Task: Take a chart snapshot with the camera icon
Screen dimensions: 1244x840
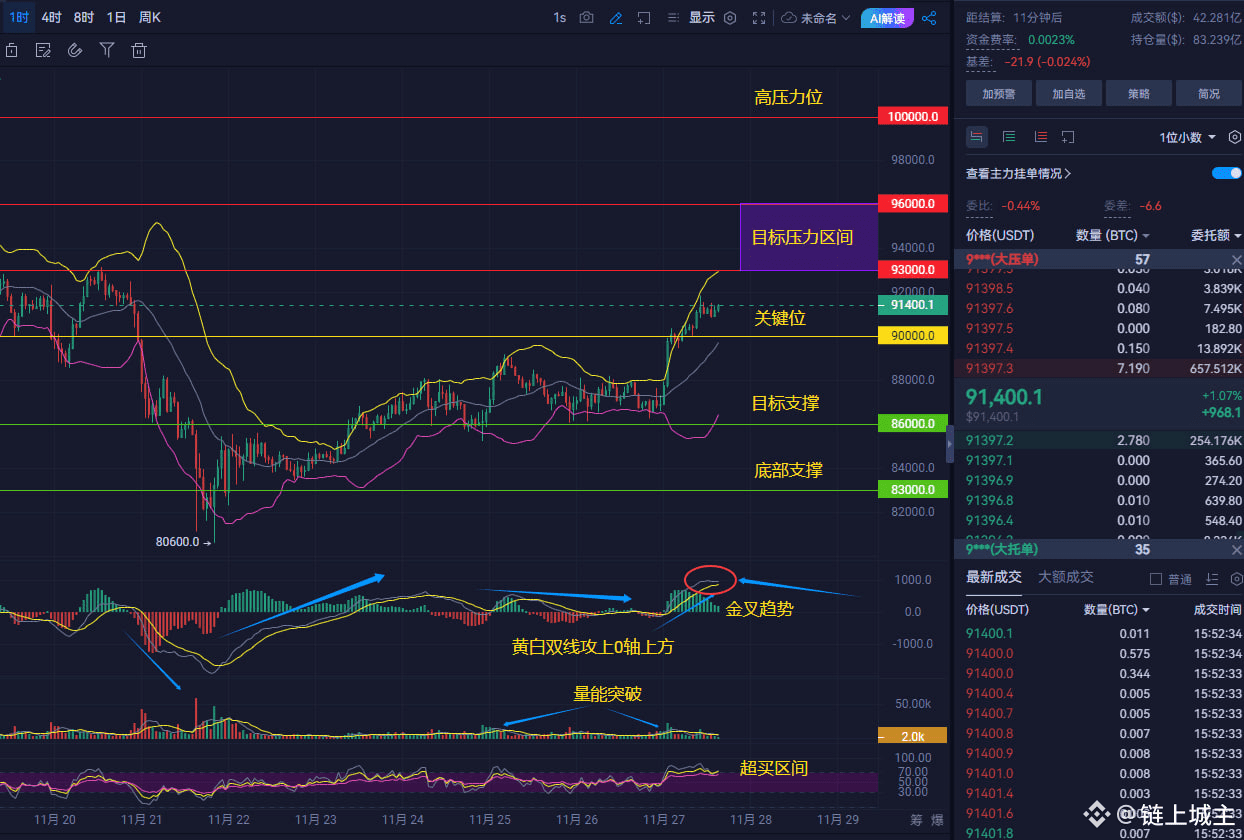Action: click(x=587, y=17)
